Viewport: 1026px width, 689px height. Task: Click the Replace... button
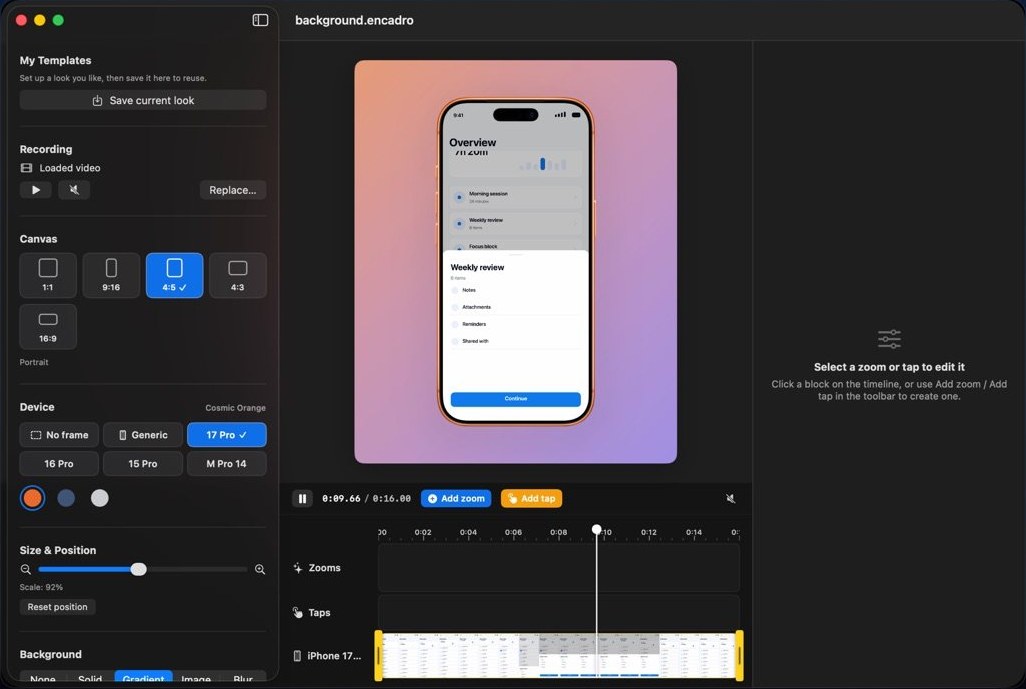[233, 190]
